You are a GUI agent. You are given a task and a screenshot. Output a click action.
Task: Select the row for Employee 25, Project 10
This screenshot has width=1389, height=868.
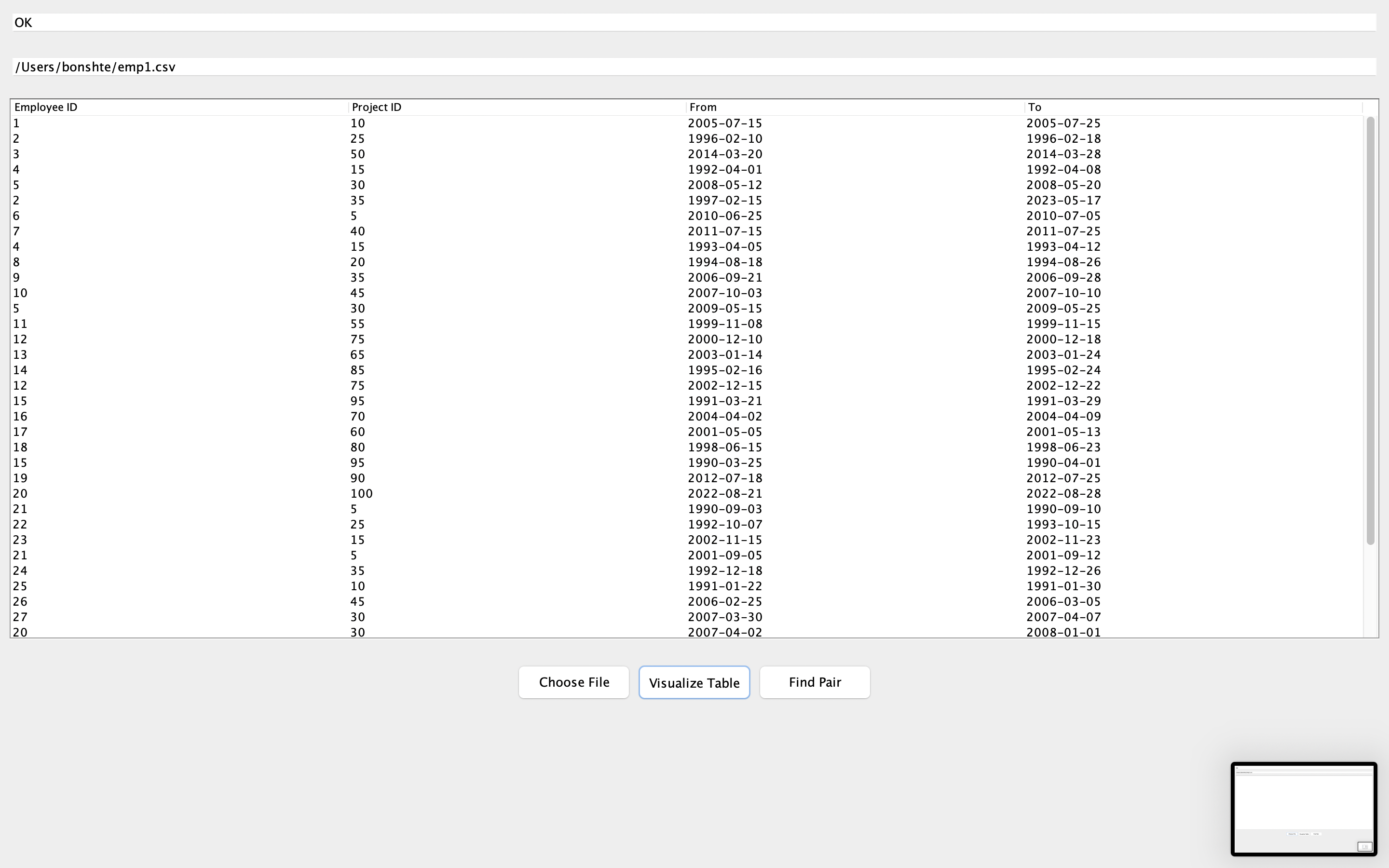[344, 585]
